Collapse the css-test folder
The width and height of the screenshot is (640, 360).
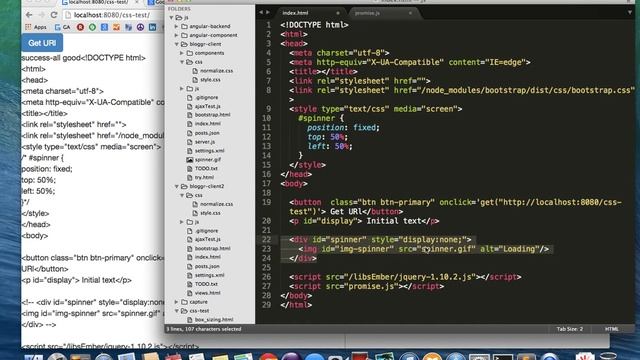[x=177, y=311]
